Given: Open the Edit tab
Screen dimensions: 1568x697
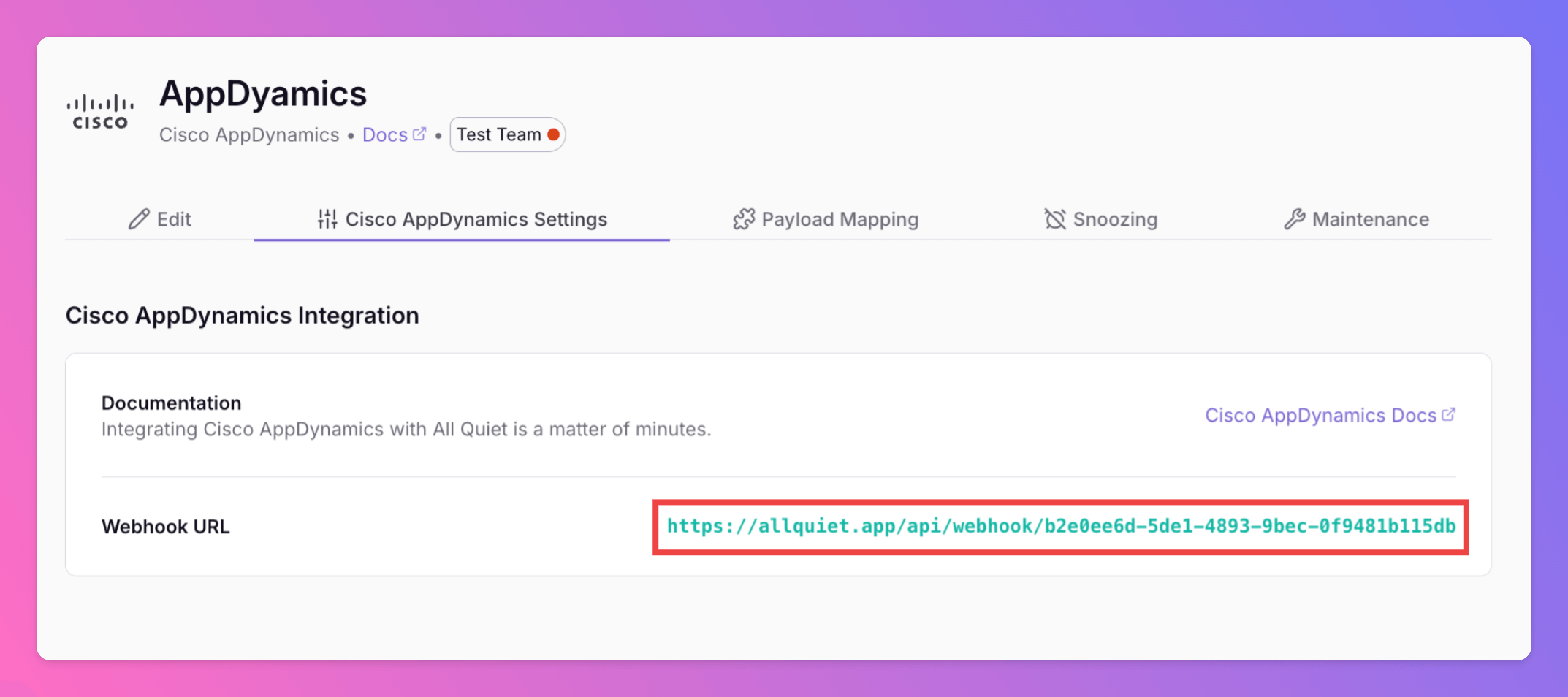Looking at the screenshot, I should [x=159, y=219].
